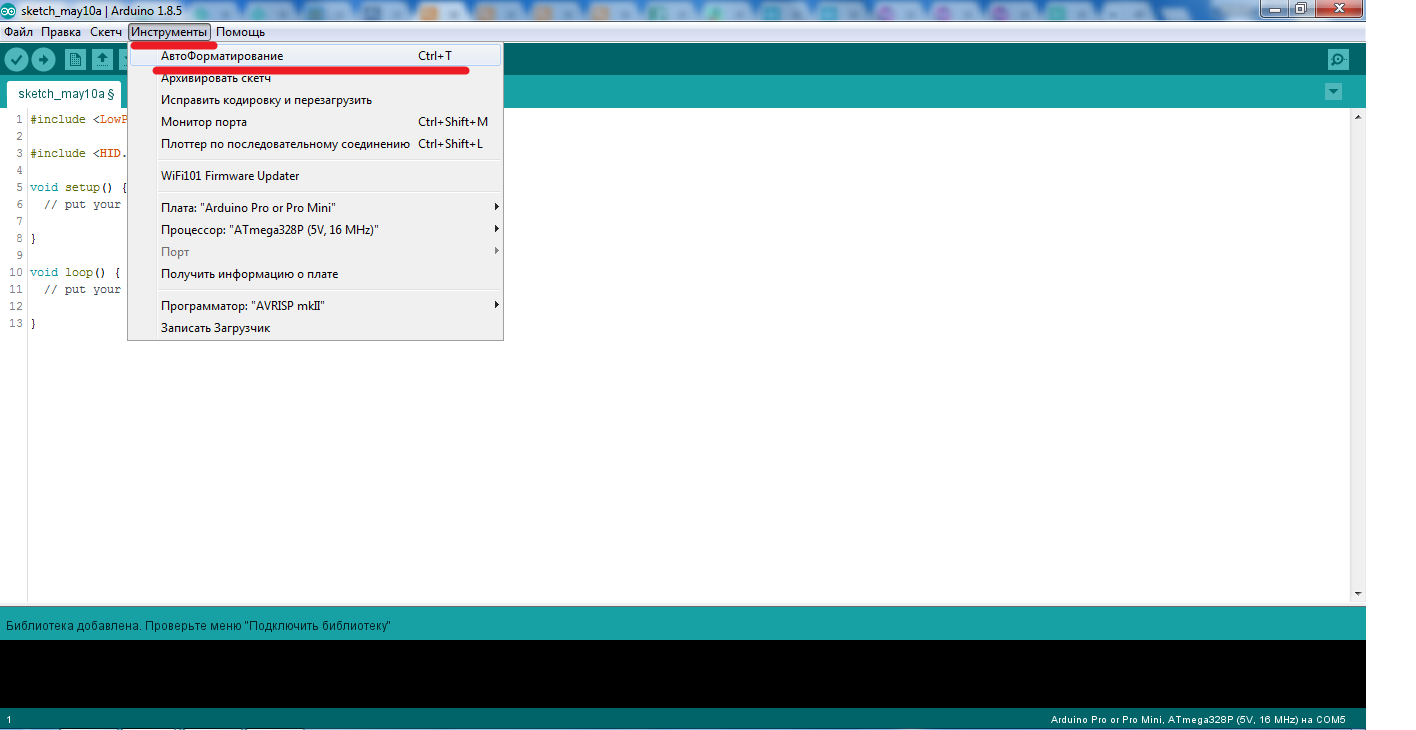
Task: Click inside the black console output area
Action: [x=683, y=674]
